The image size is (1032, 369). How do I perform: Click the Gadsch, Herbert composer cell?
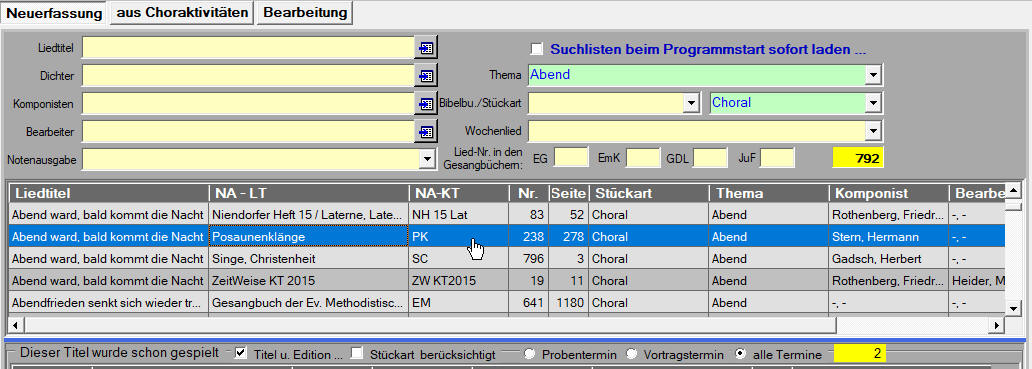point(889,259)
